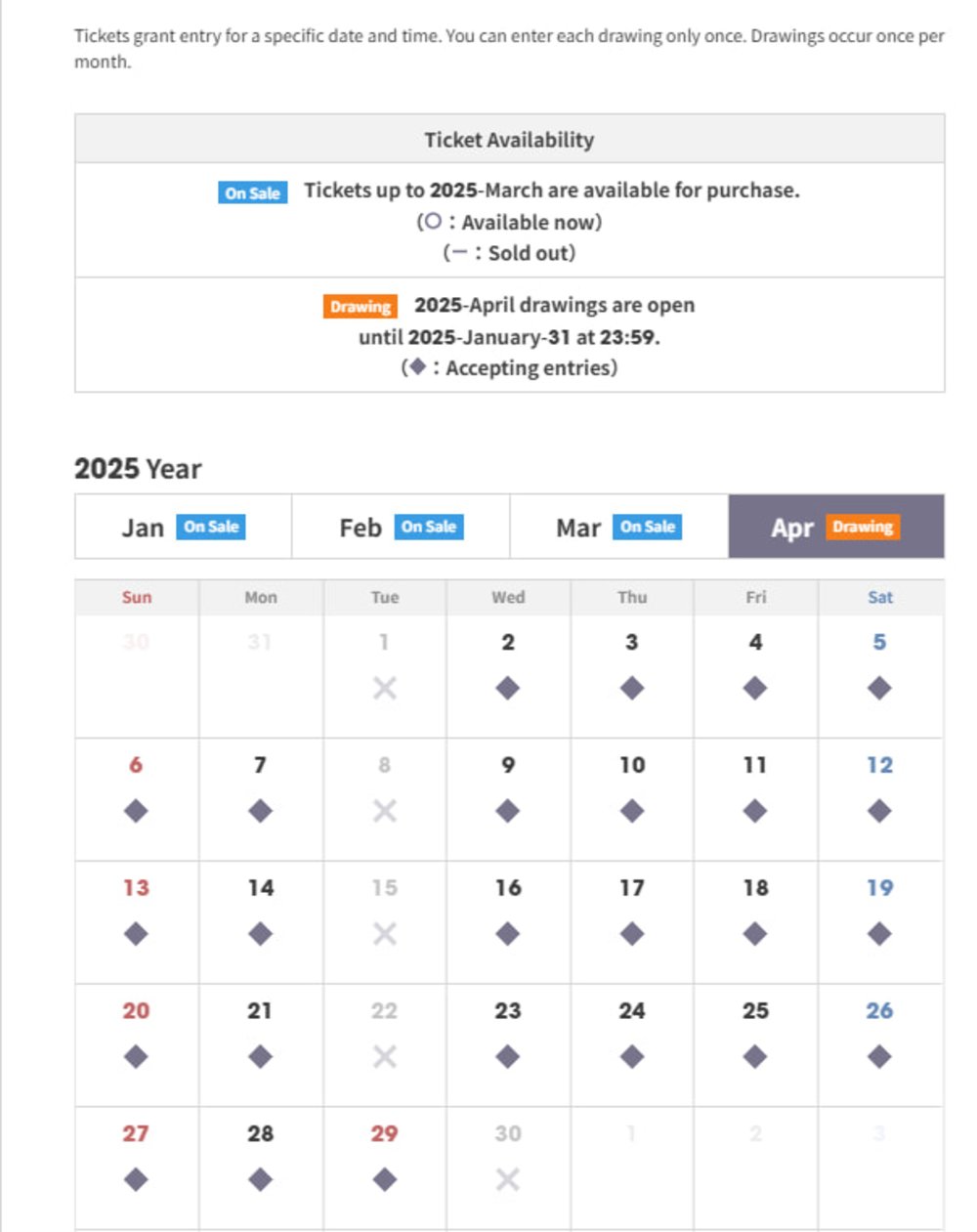Click the diamond under April 11
This screenshot has height=1232, width=977.
pyautogui.click(x=755, y=811)
